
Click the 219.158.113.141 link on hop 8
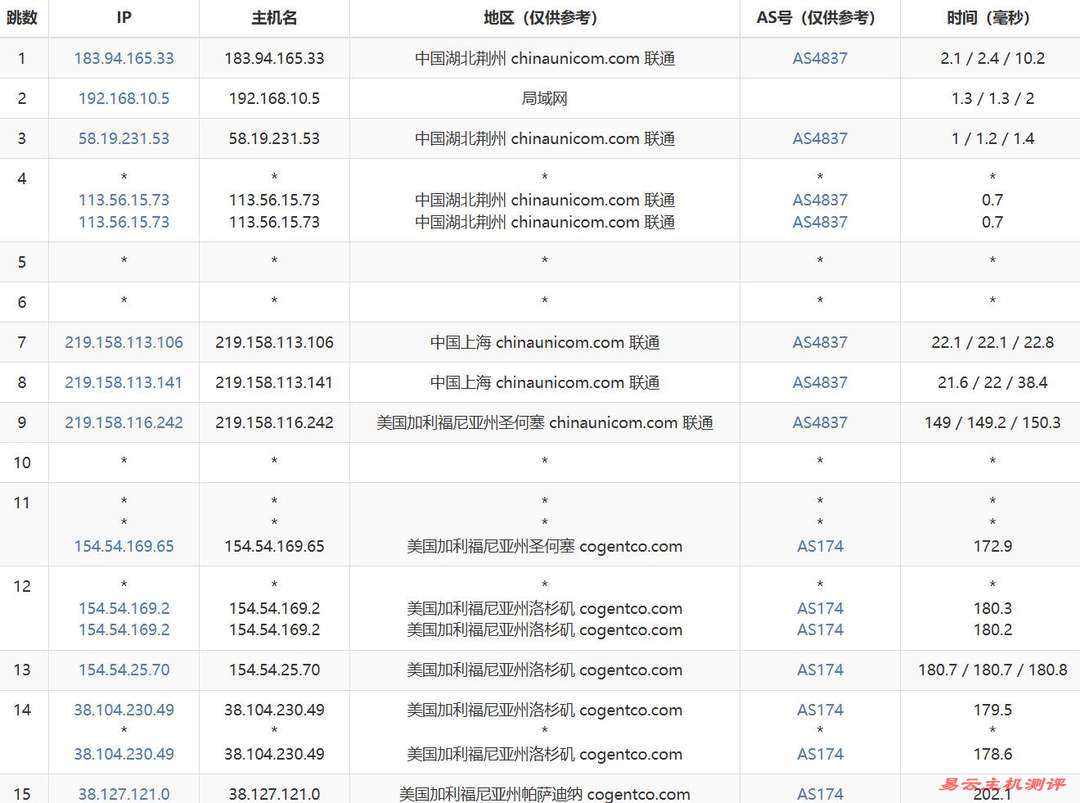(x=123, y=382)
